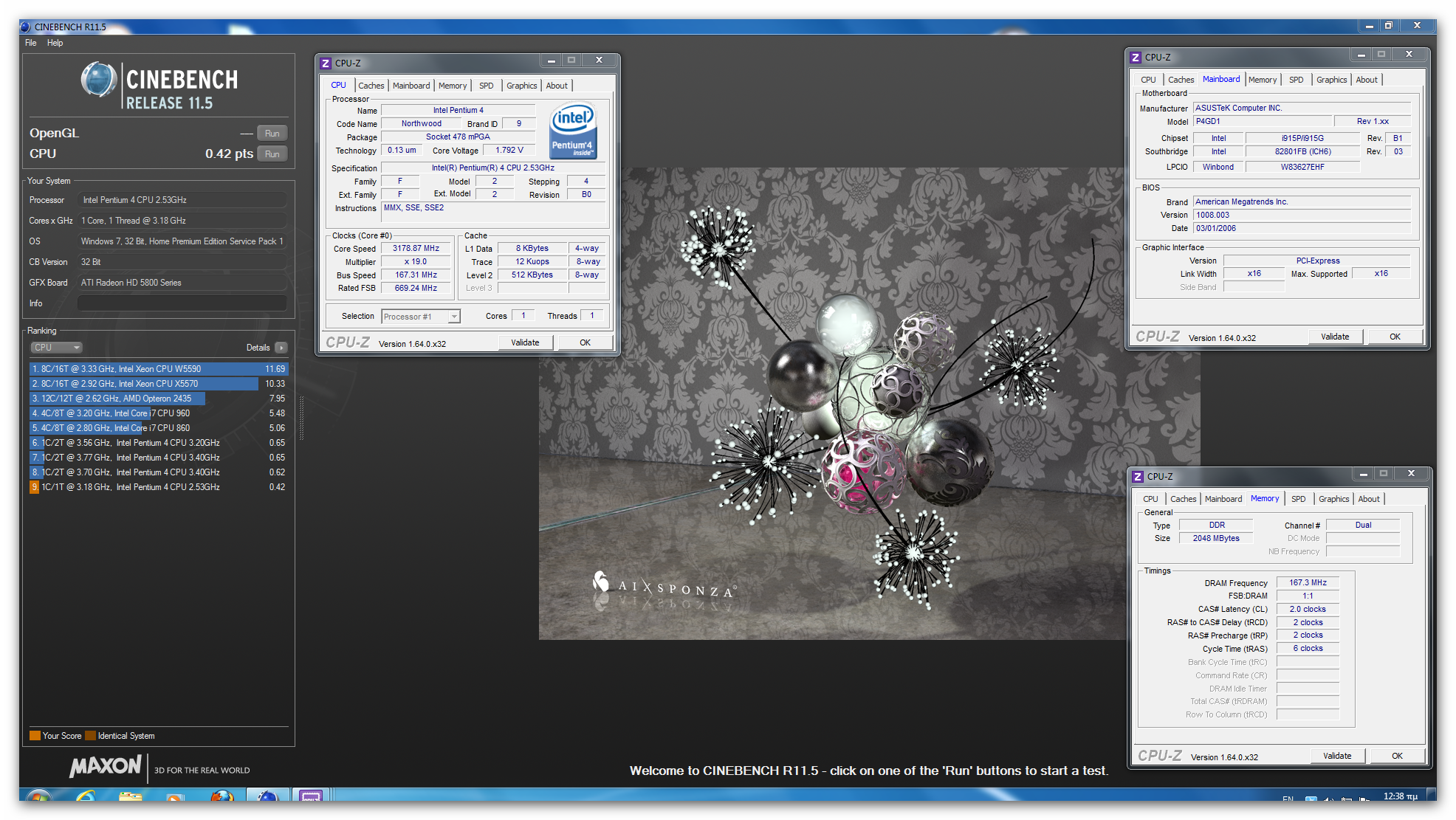Select Memory tab in the CPU window
The image size is (1456, 820).
[453, 86]
